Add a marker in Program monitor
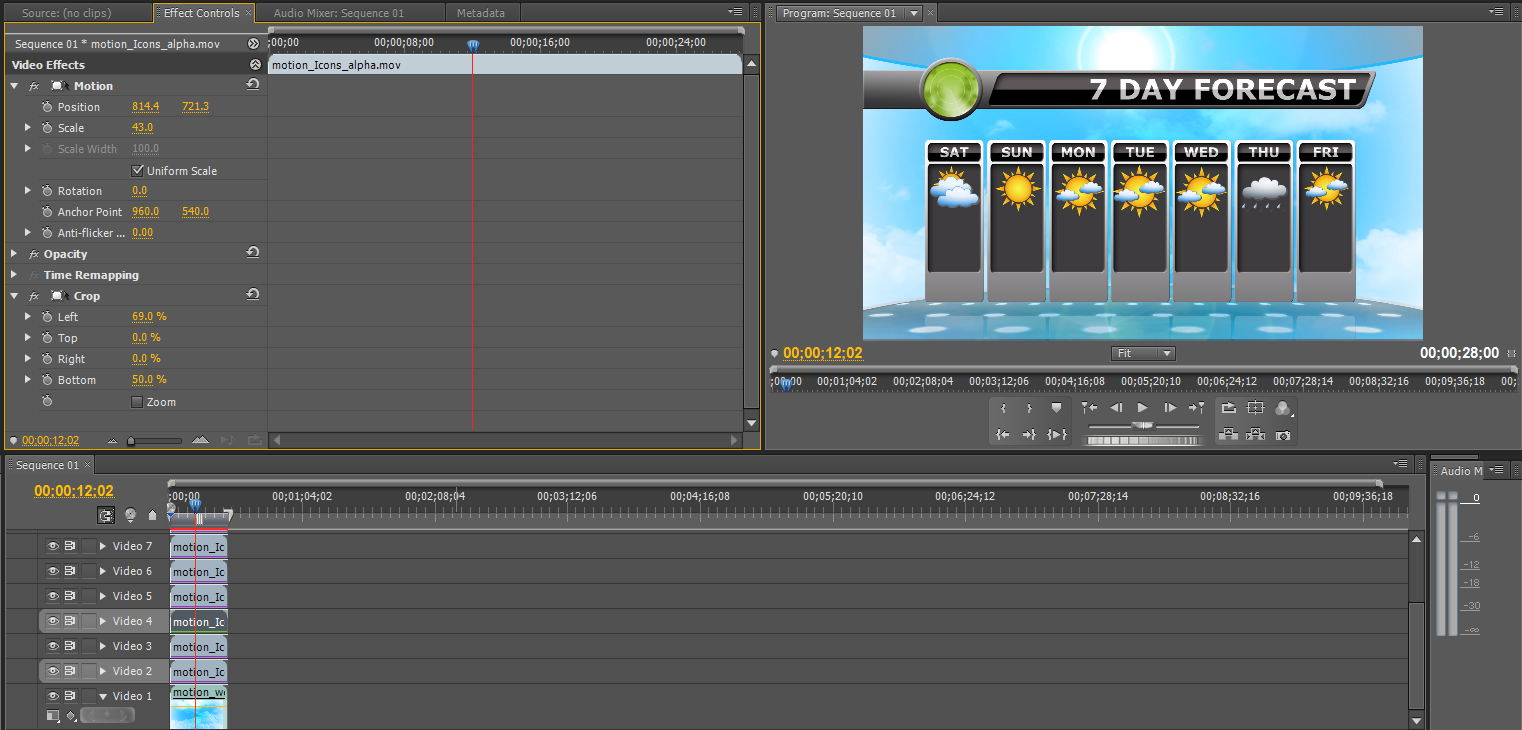Image resolution: width=1522 pixels, height=730 pixels. point(1056,408)
